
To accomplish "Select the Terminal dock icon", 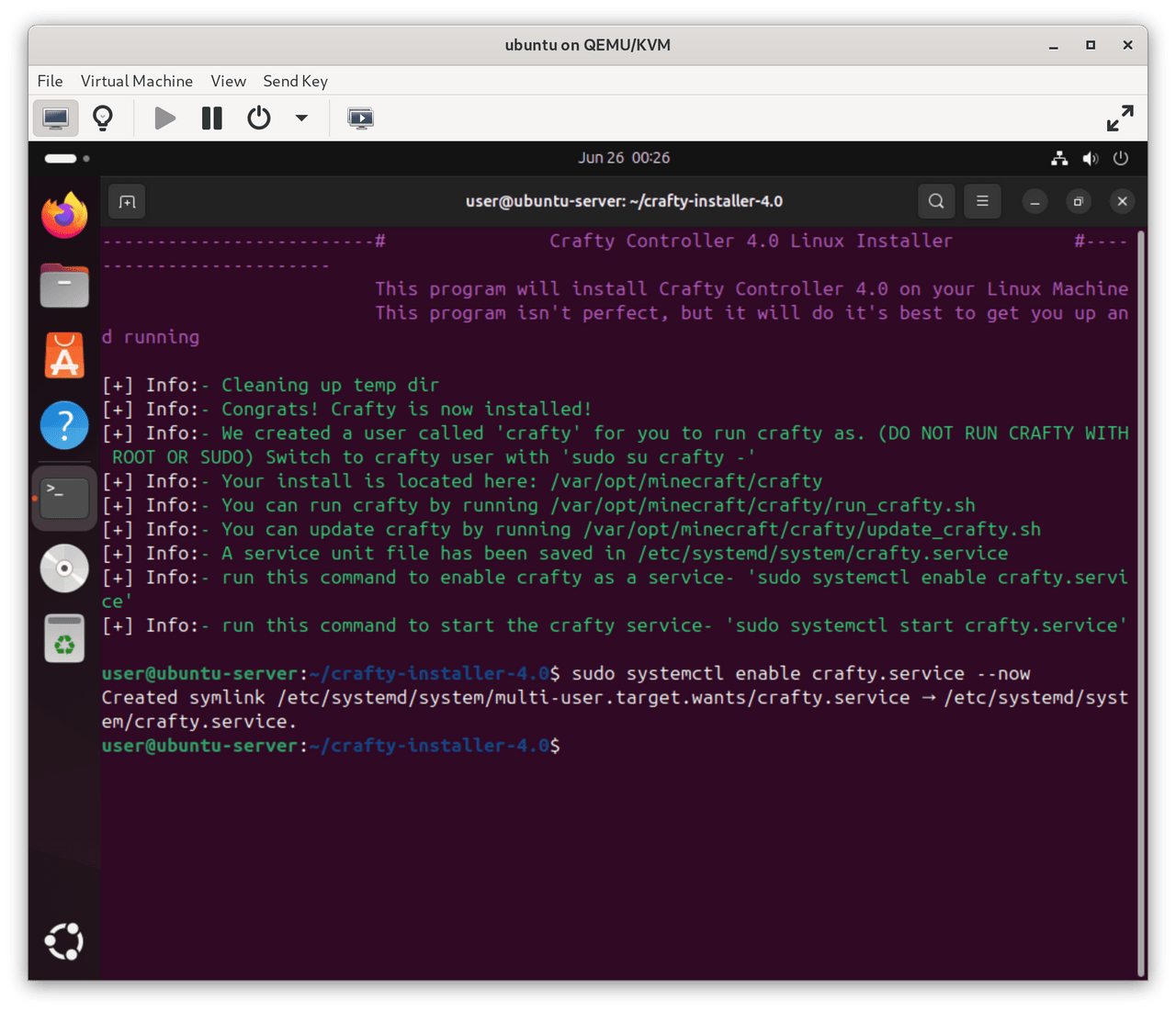I will [64, 498].
